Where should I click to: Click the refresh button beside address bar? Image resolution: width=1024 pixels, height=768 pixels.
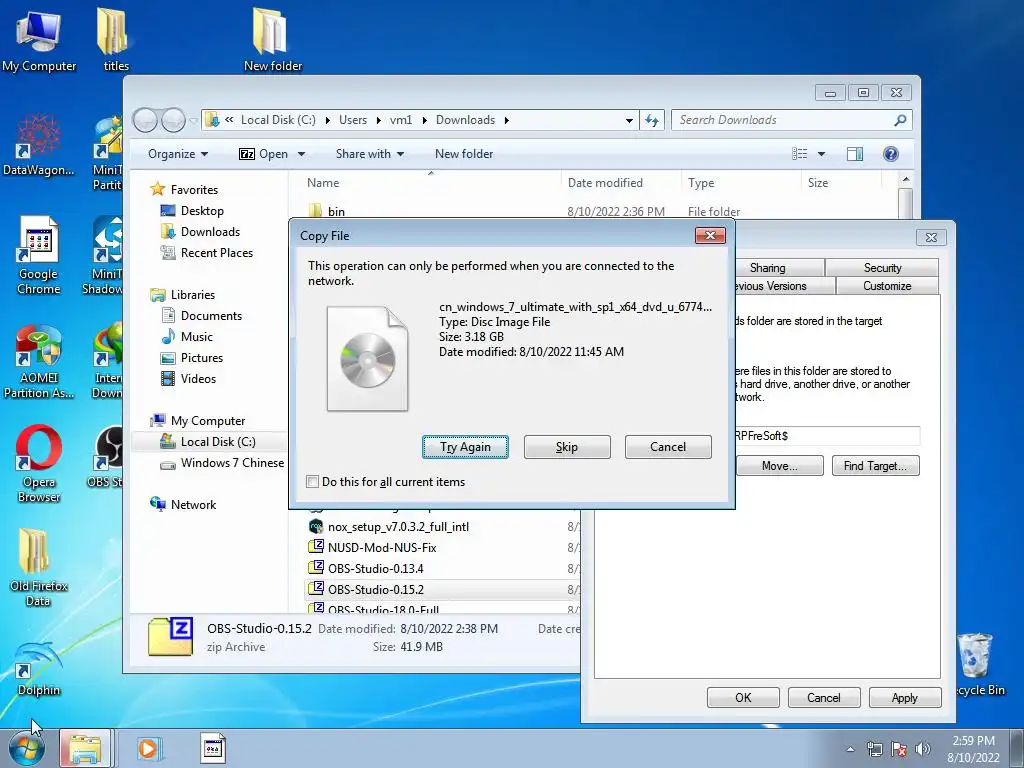652,120
